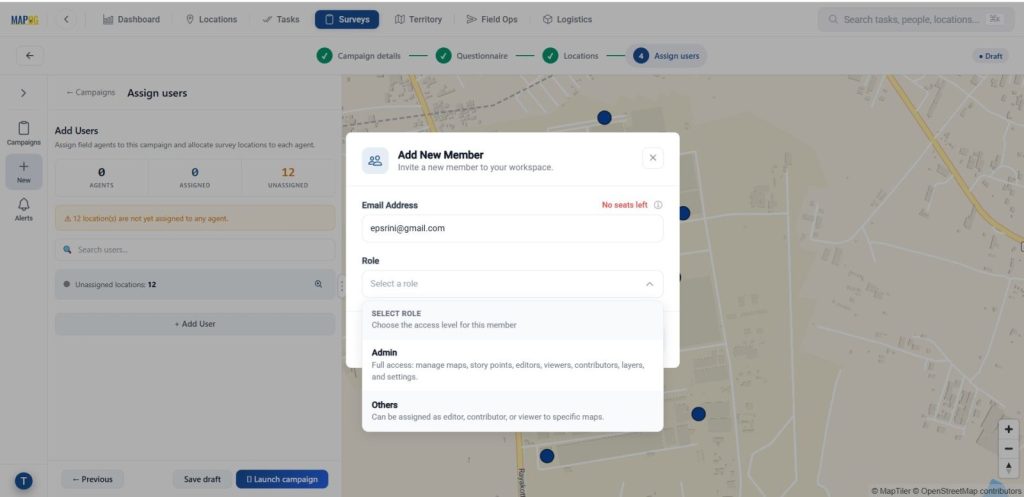Screen dimensions: 1024x497
Task: Go to the Campaign details step
Action: [x=359, y=56]
